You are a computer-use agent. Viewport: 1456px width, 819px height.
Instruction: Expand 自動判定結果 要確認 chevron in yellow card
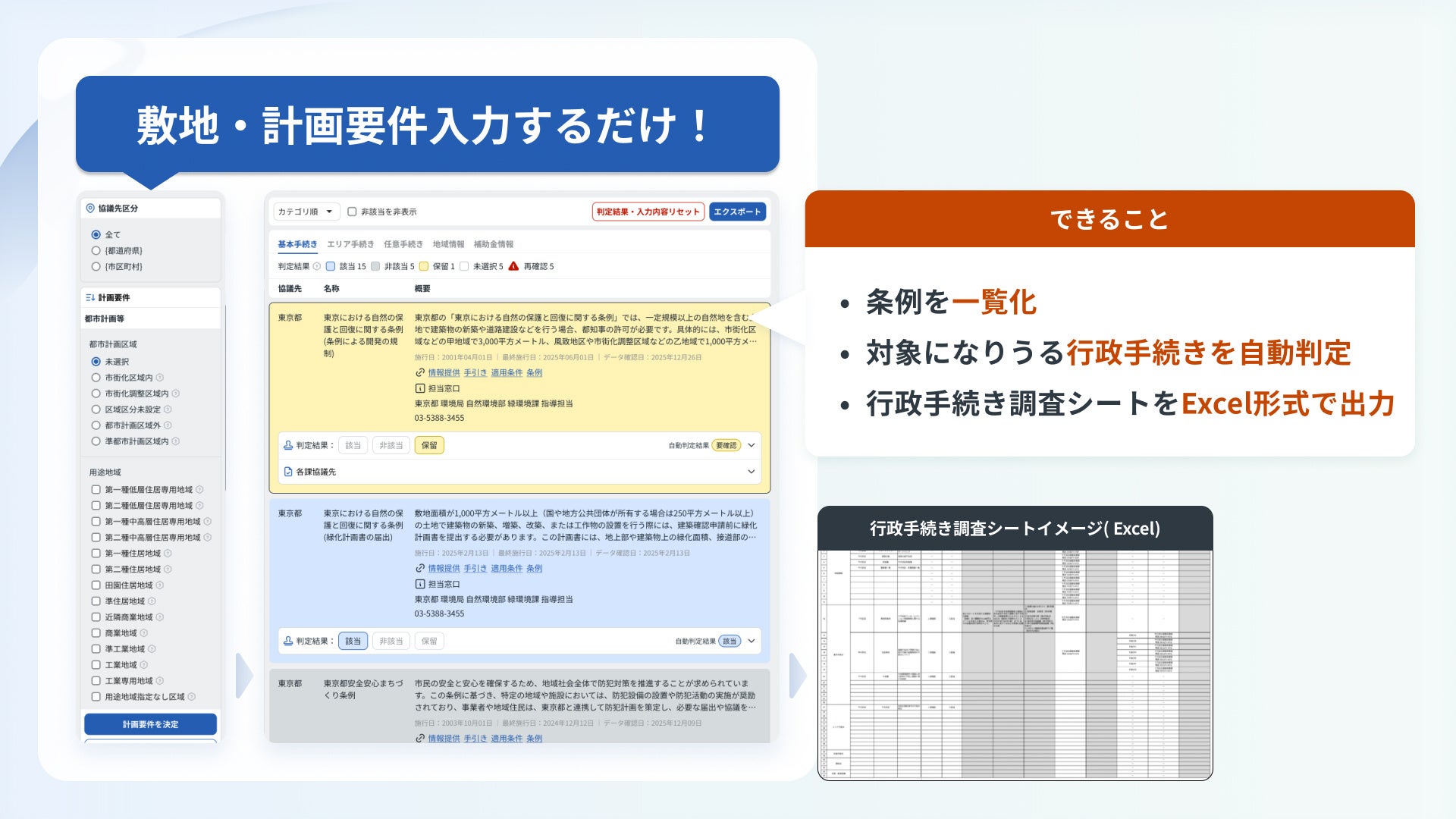pos(751,446)
